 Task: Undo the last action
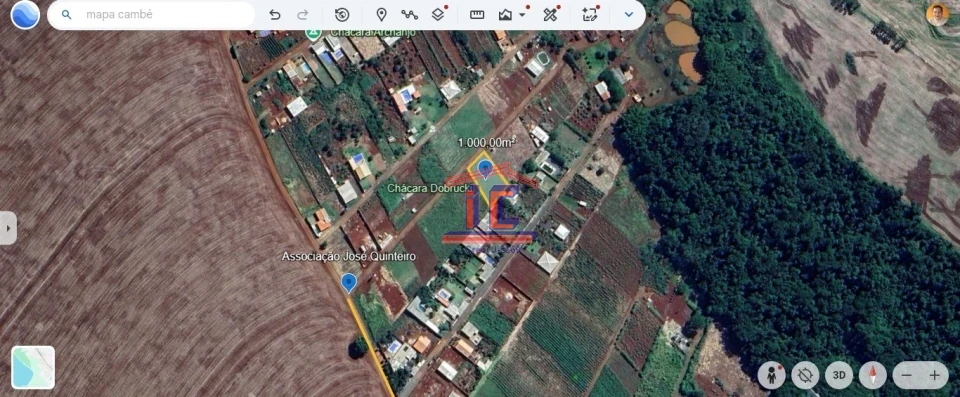(275, 15)
